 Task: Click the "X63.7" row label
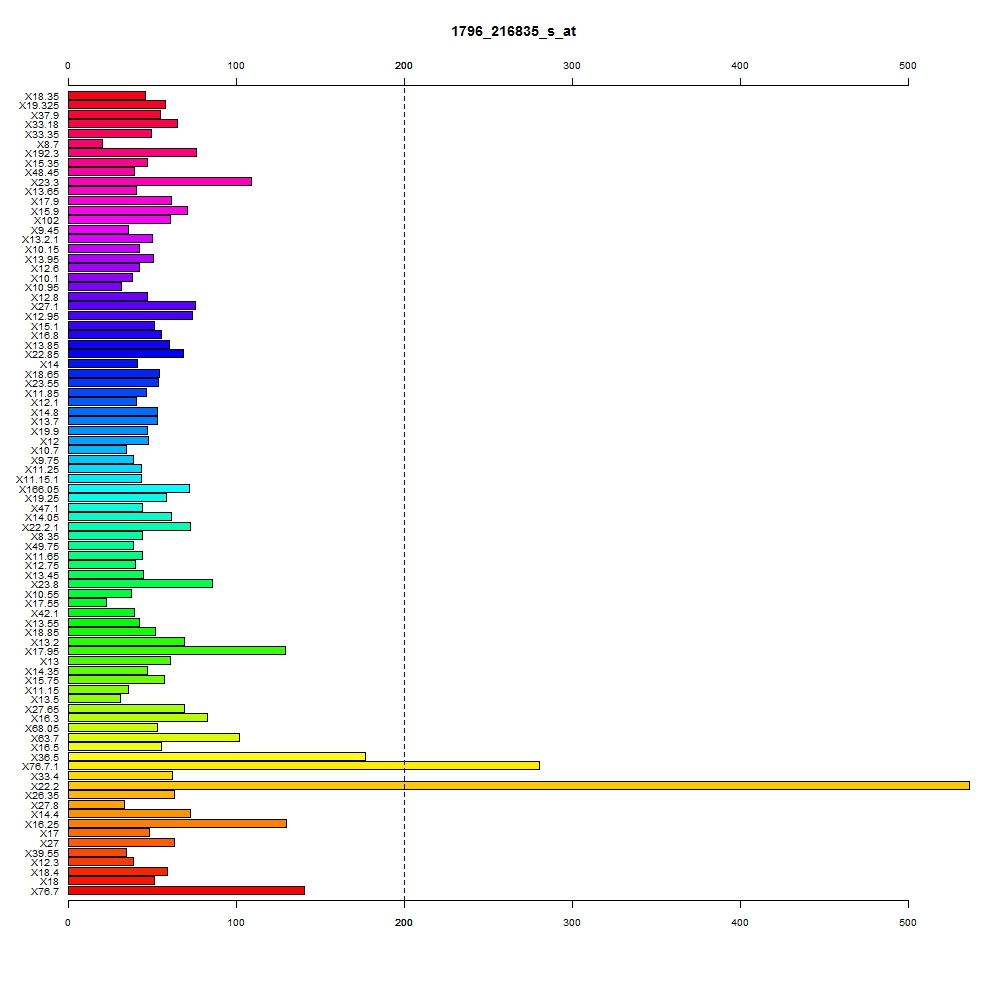45,739
